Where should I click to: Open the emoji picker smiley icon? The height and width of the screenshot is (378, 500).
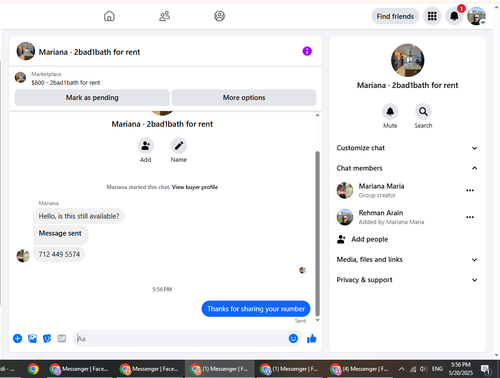click(293, 339)
